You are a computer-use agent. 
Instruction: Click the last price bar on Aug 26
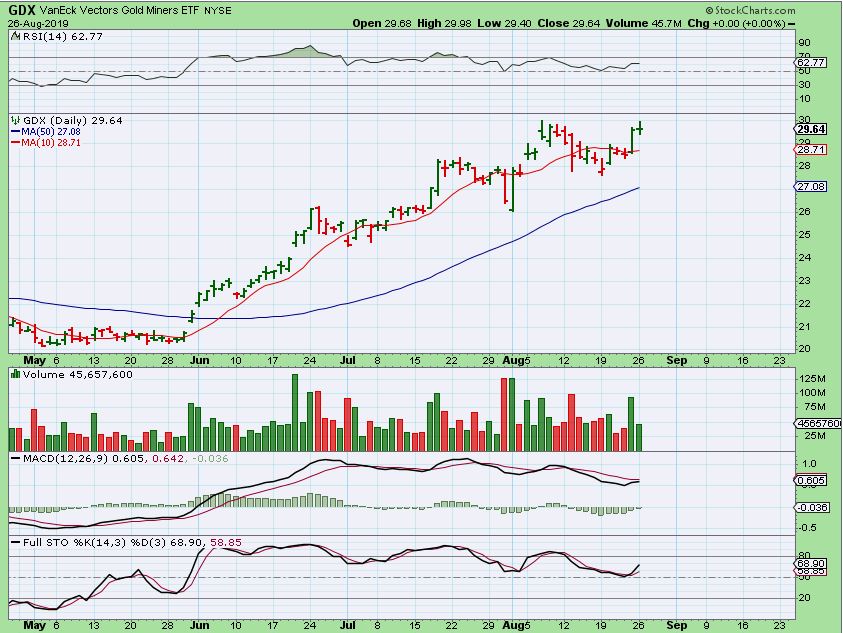pyautogui.click(x=640, y=128)
